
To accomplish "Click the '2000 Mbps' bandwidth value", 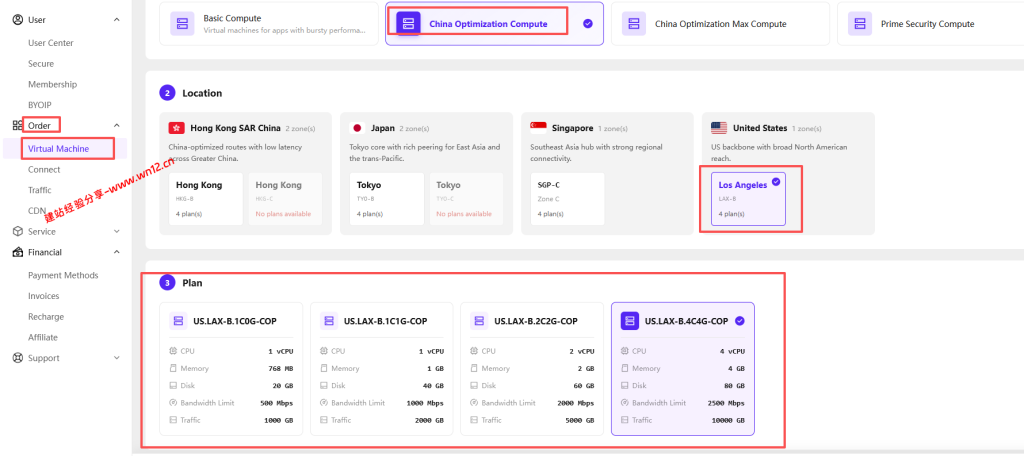I will (x=575, y=403).
